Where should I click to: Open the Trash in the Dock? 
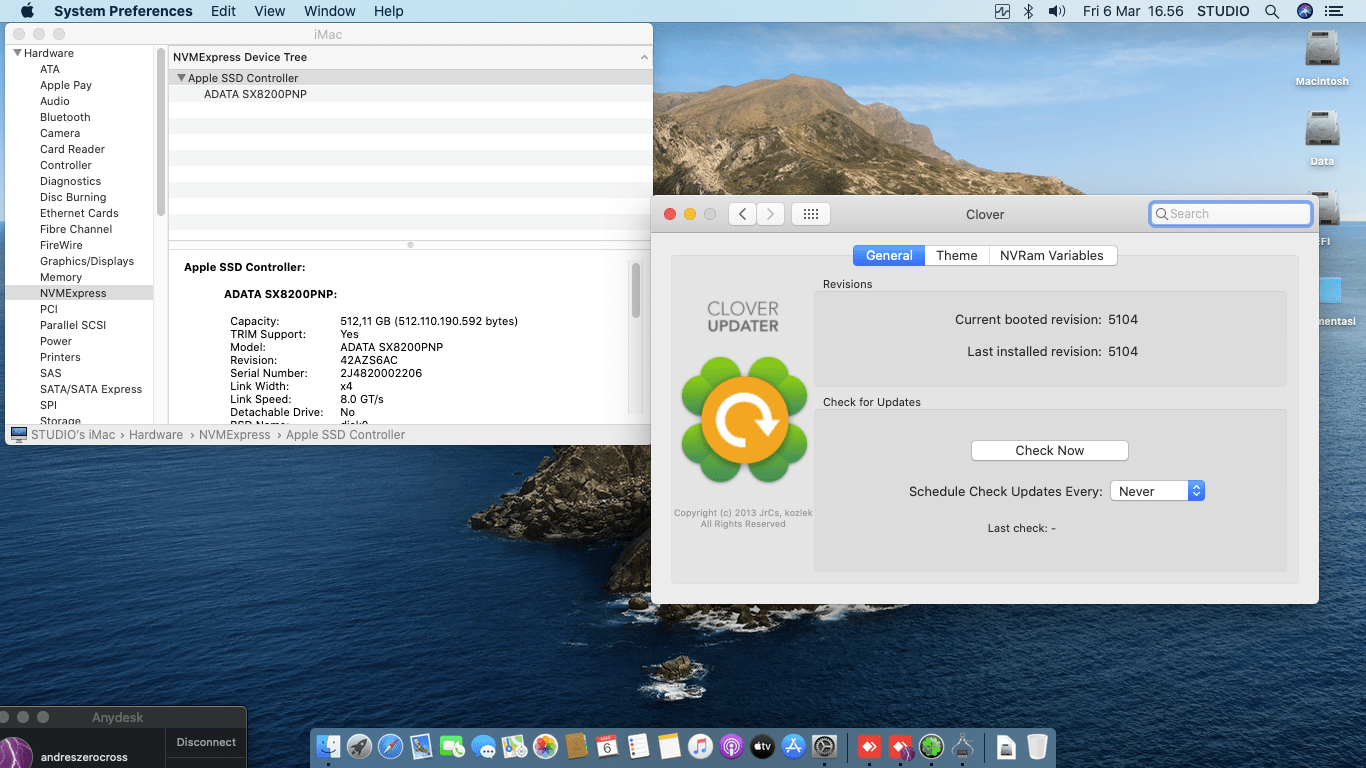point(1037,746)
